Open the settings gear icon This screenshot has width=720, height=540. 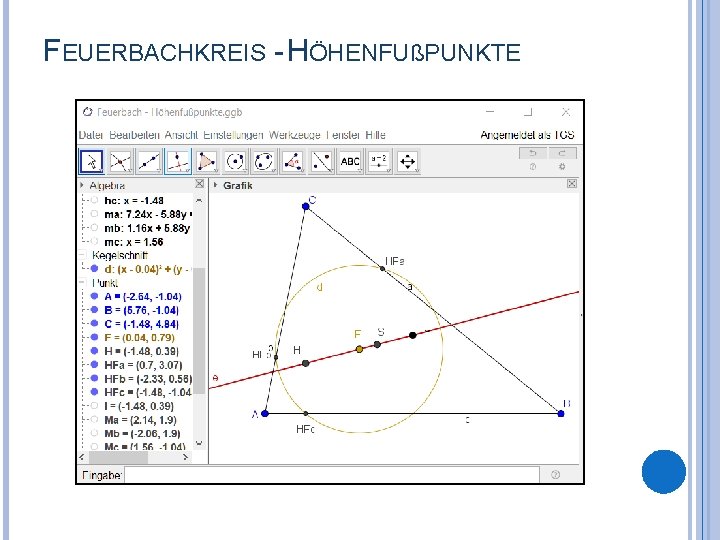pyautogui.click(x=562, y=167)
